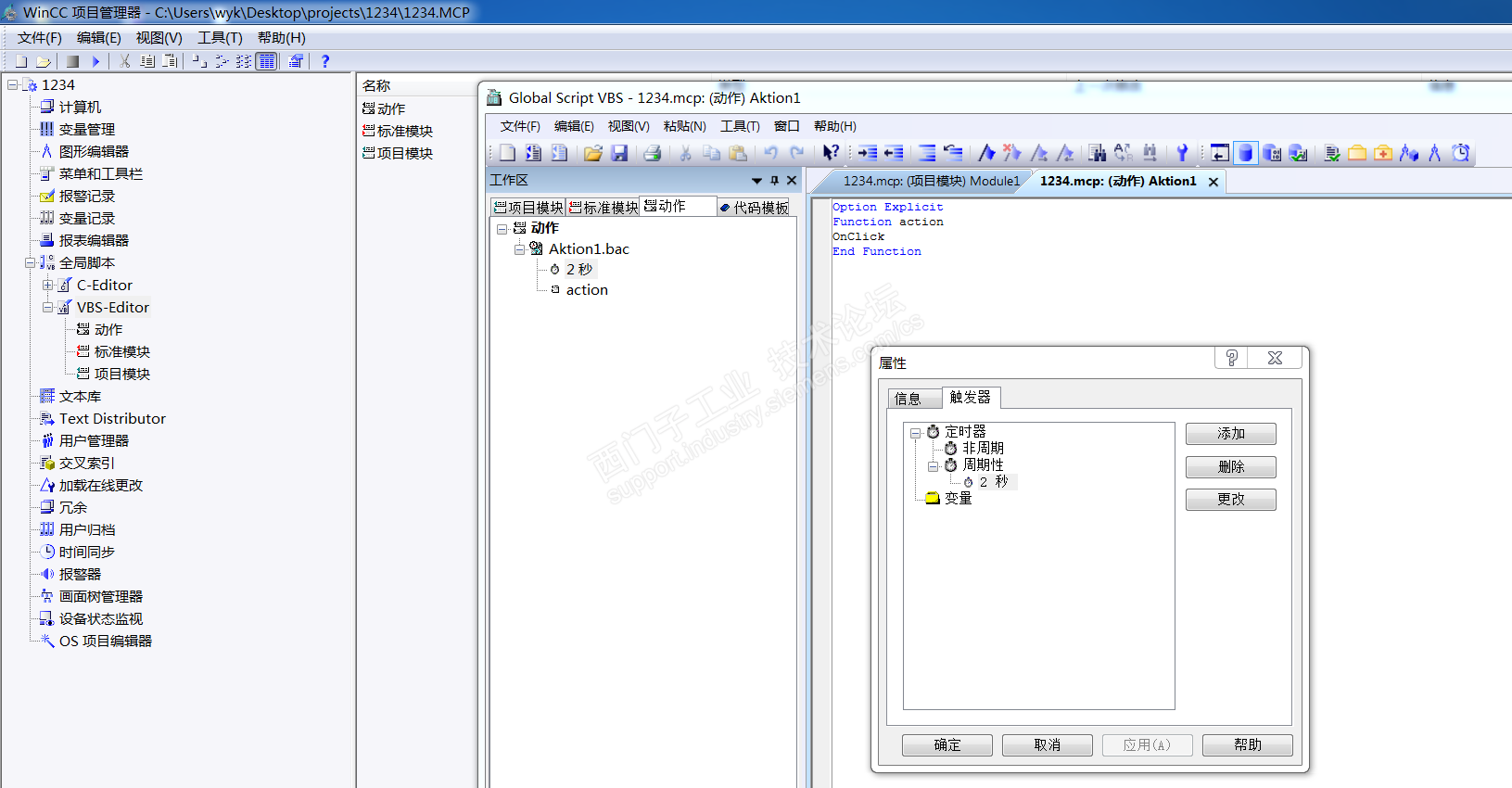Screen dimensions: 1512x788
Task: Click the Toggle bookmark flag icon
Action: (986, 153)
